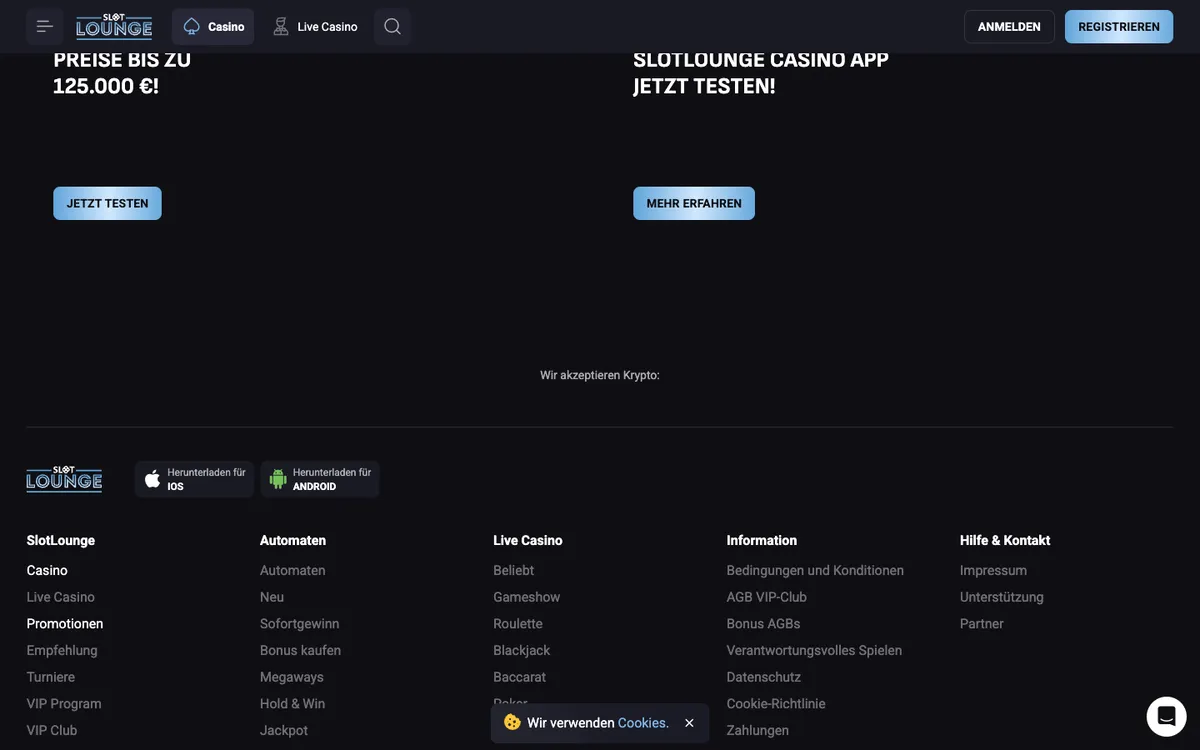Open the Baccarat link
Viewport: 1200px width, 750px height.
(520, 677)
